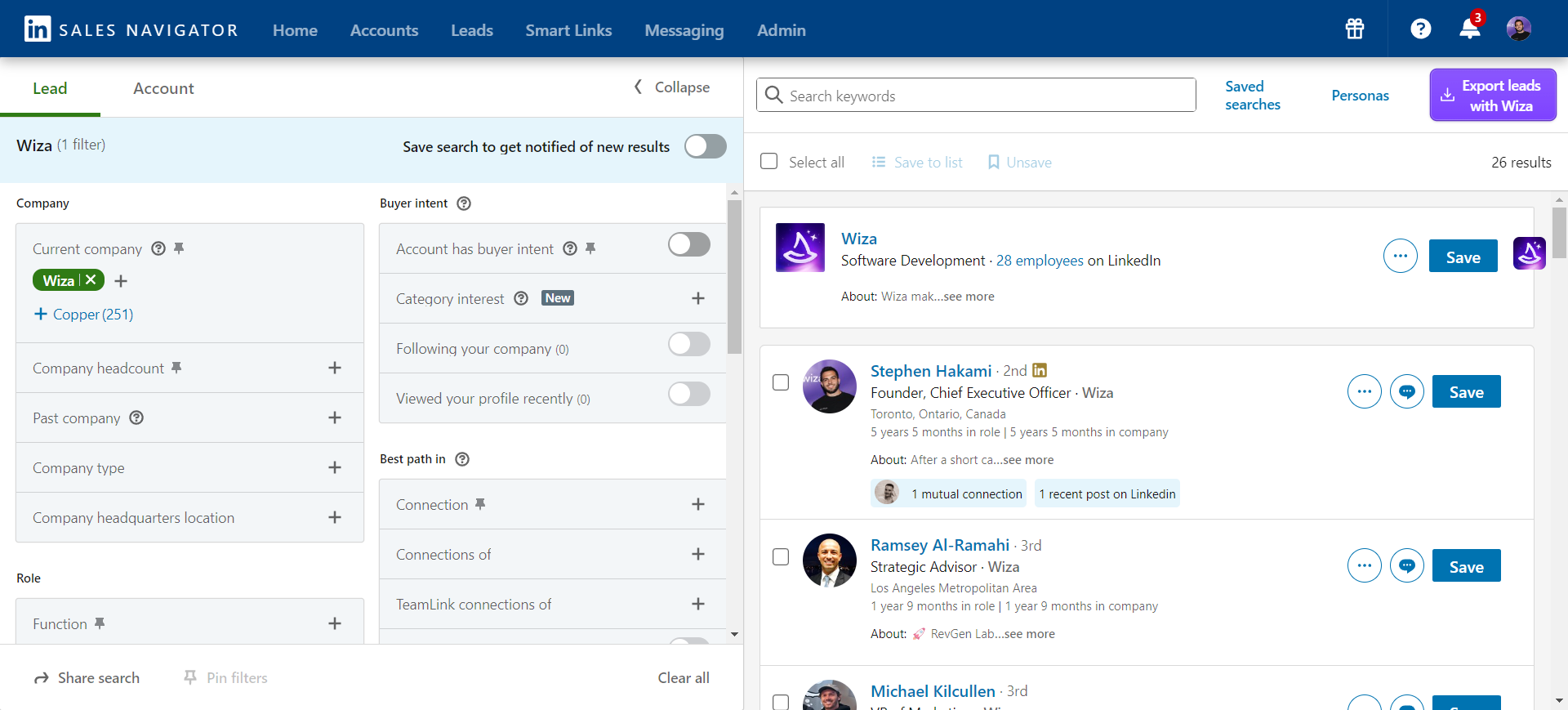
Task: Message Ramsey Al-Ramahi via chat icon
Action: (1407, 565)
